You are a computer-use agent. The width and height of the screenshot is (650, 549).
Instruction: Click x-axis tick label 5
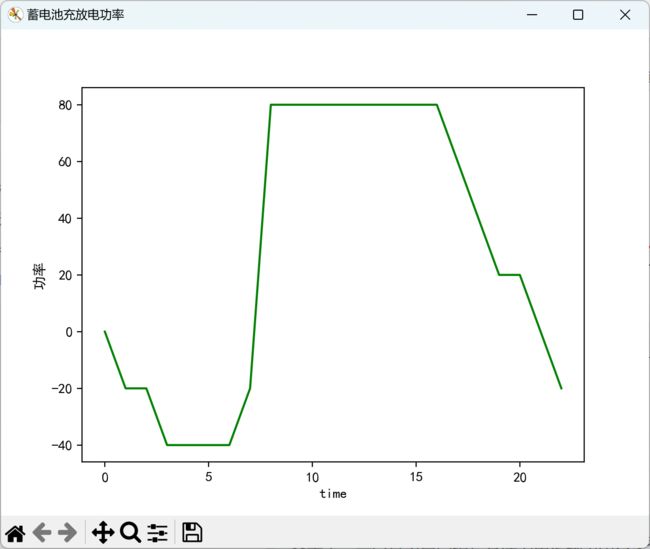tap(209, 477)
